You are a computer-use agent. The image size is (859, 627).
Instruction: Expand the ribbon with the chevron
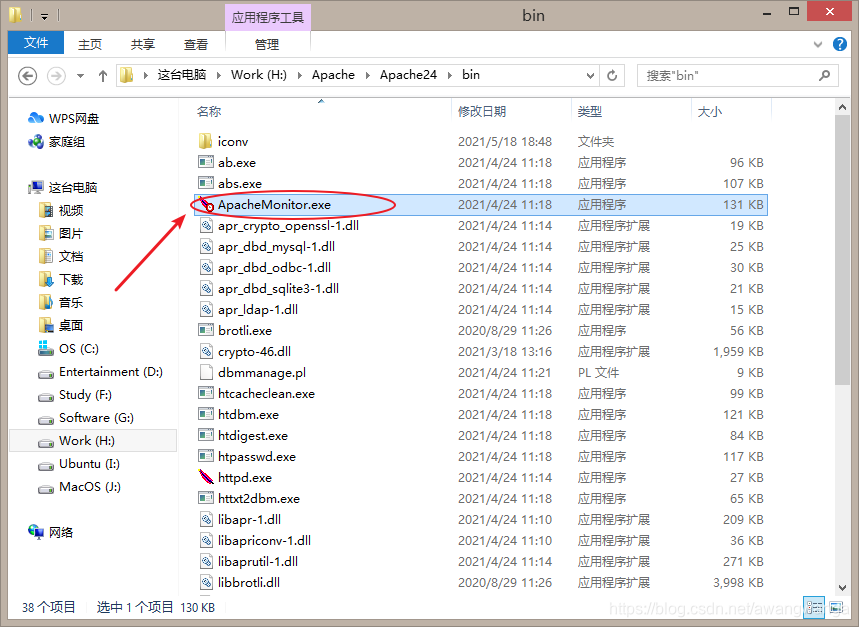point(817,44)
